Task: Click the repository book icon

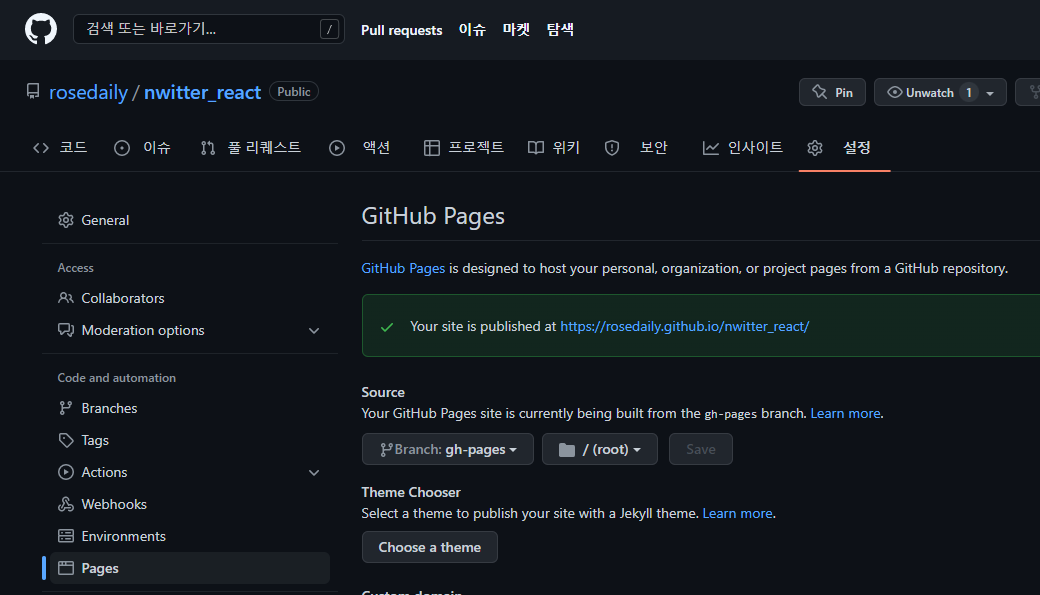Action: pyautogui.click(x=32, y=92)
